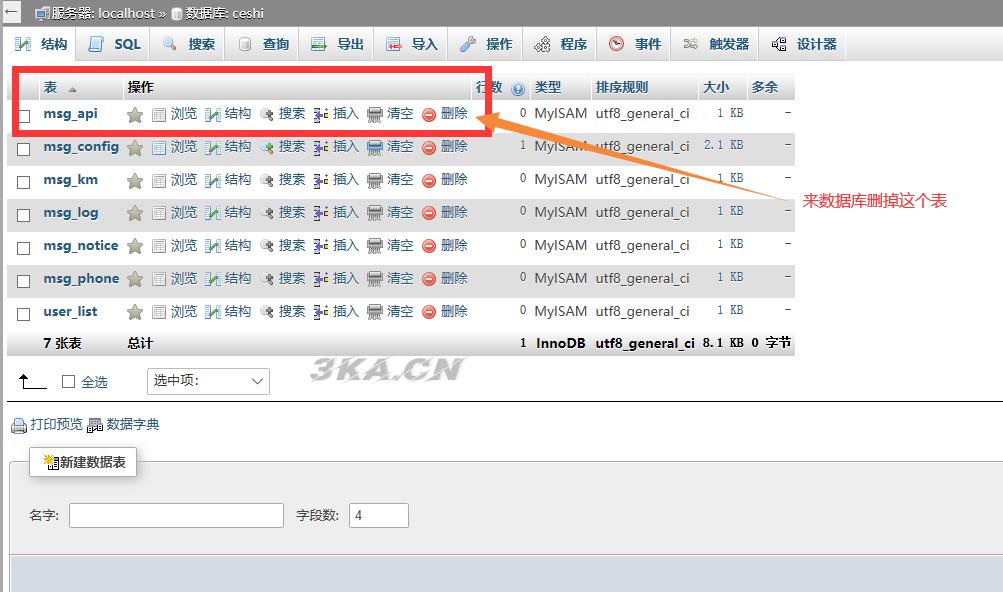Click the favorite star icon for msg_api
This screenshot has width=1003, height=592.
click(x=135, y=115)
